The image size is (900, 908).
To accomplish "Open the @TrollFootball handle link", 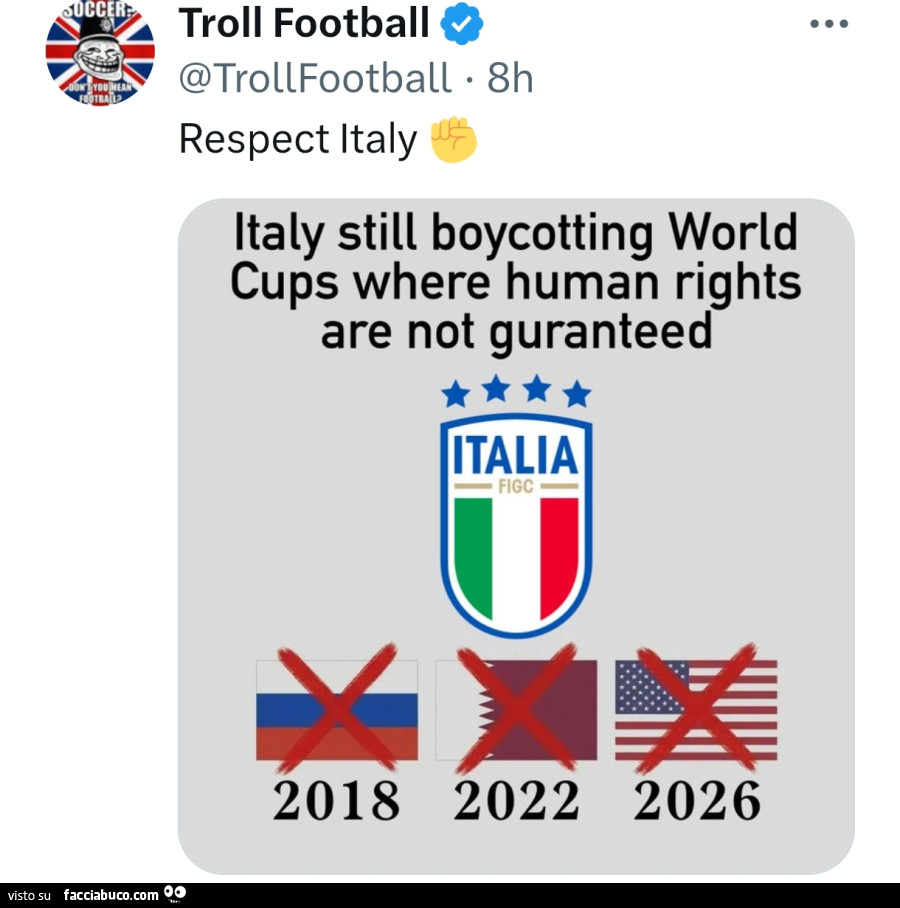I will [312, 78].
